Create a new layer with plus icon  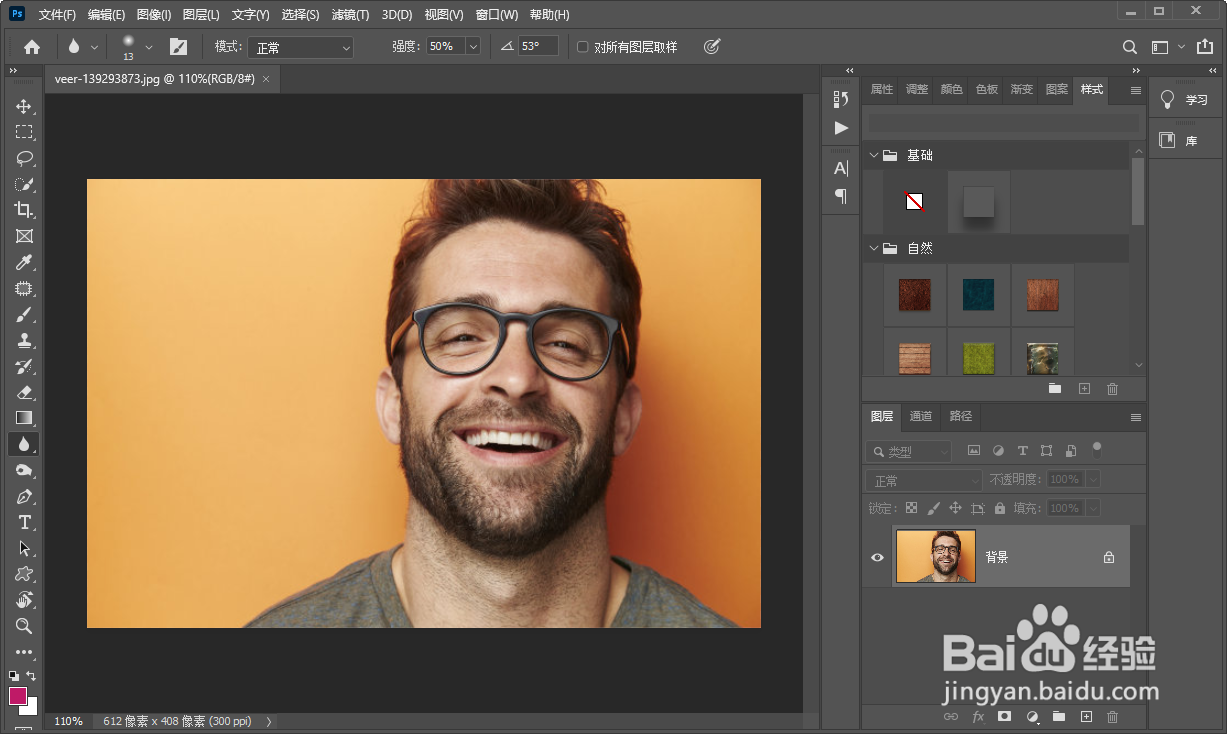point(1086,716)
